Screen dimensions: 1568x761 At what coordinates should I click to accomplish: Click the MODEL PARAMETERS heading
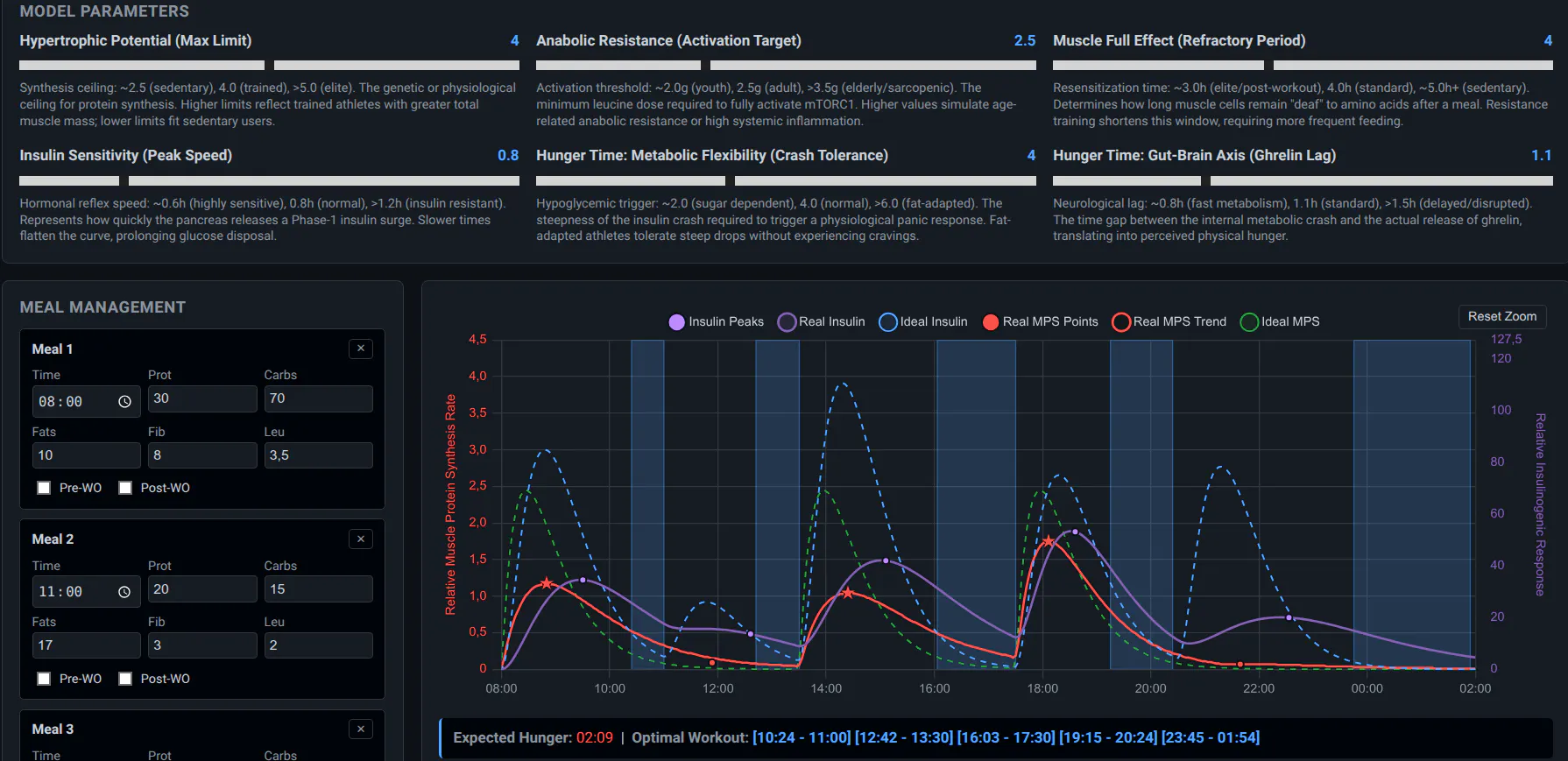[x=104, y=11]
